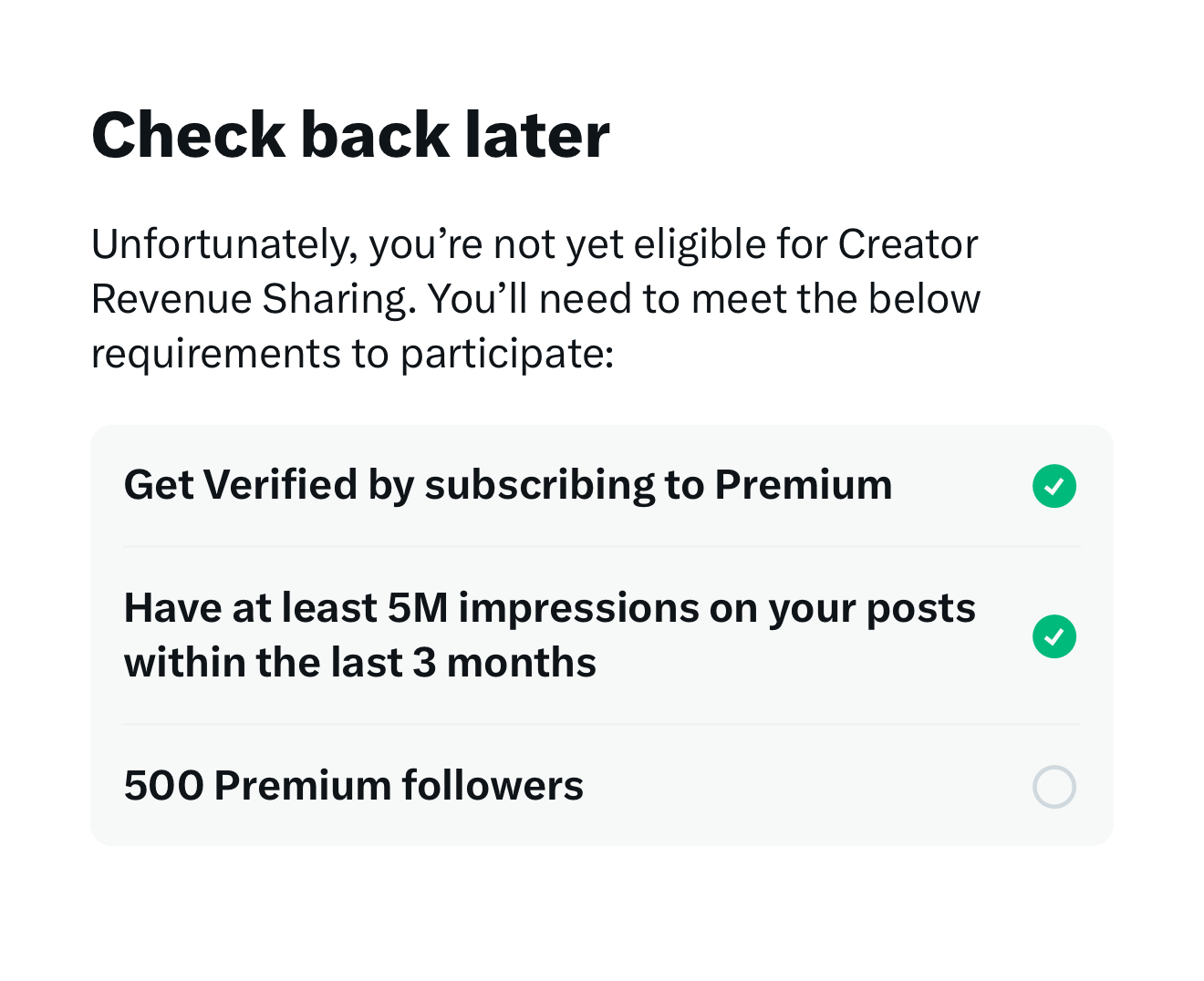
Task: Click the within the last 3 months line
Action: pyautogui.click(x=360, y=663)
